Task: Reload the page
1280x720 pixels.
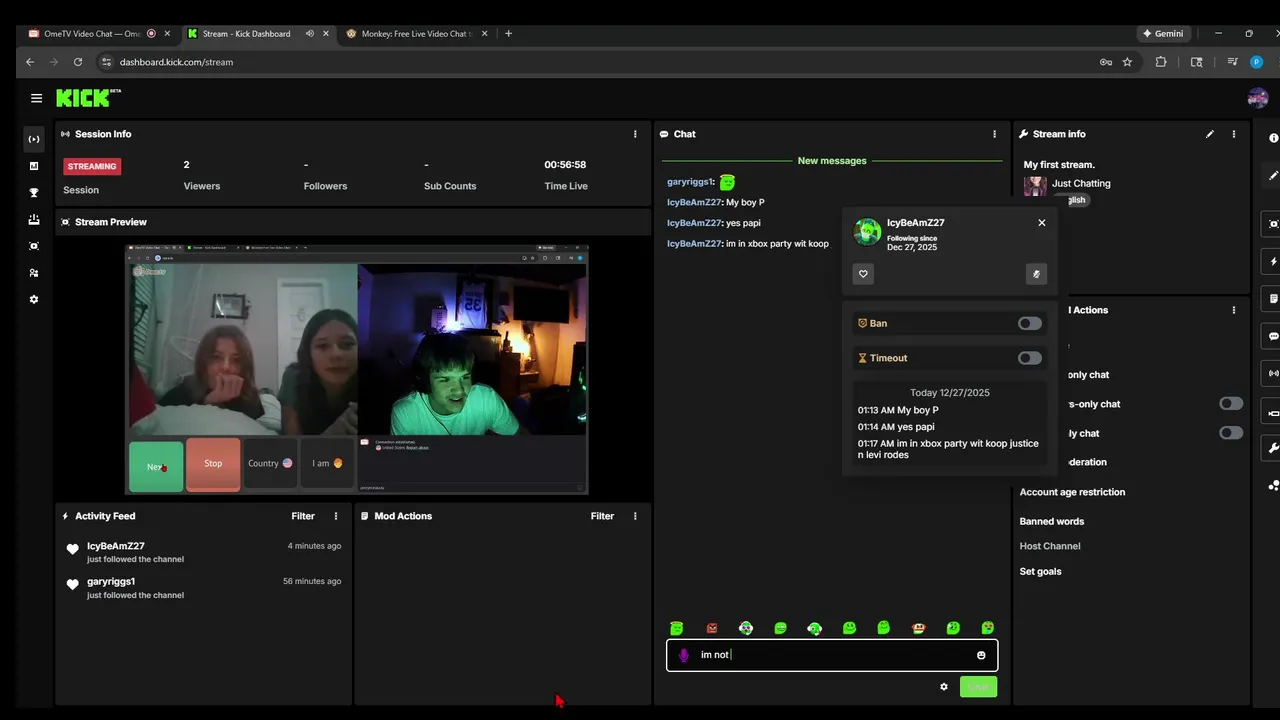Action: point(78,62)
